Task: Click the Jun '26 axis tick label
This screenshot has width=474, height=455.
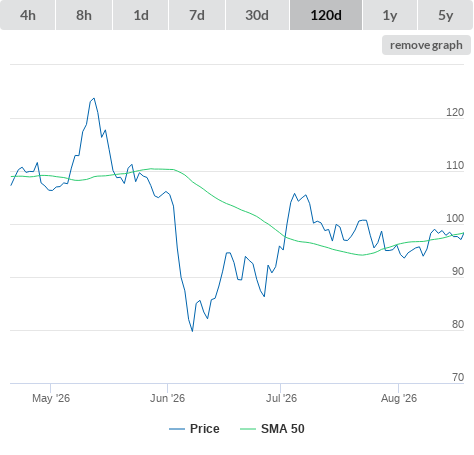Action: pos(167,398)
